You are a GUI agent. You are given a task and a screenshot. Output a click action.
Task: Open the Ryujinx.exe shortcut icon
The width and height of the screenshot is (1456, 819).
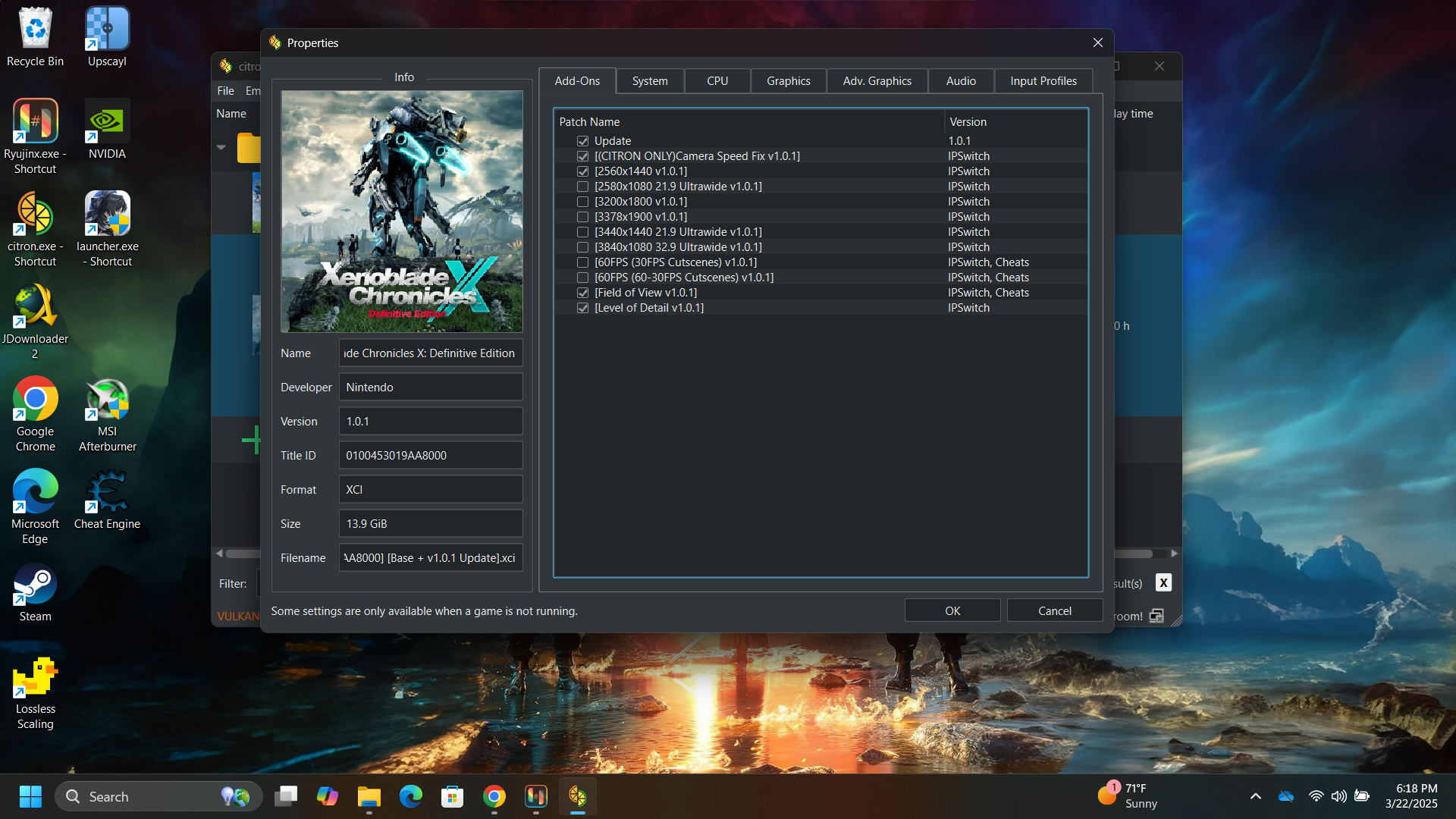click(x=35, y=136)
